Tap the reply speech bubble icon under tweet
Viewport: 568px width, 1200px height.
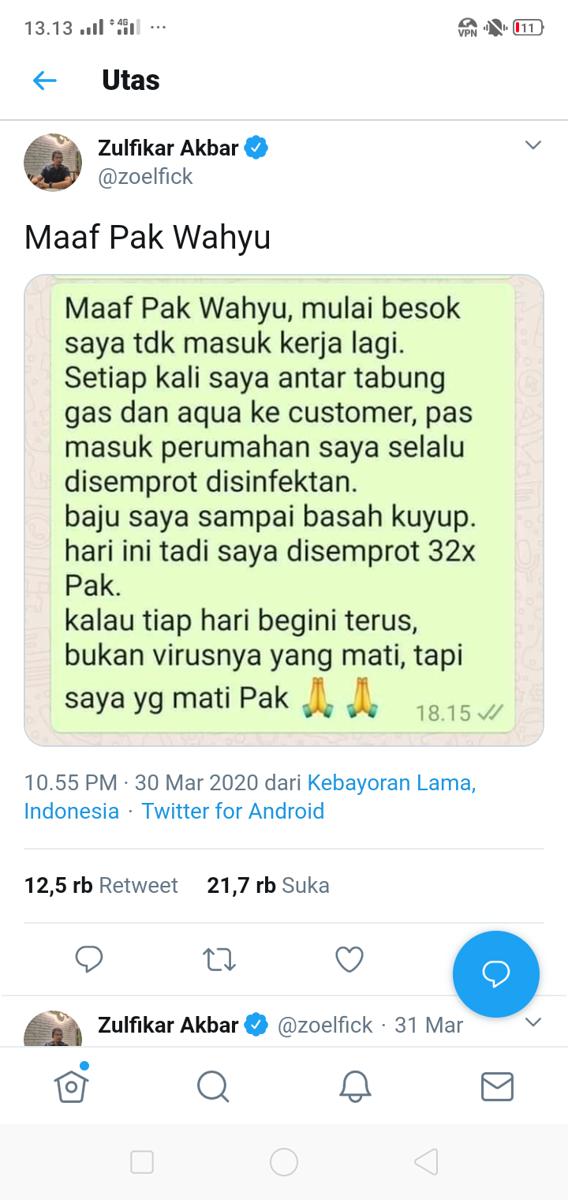[89, 960]
